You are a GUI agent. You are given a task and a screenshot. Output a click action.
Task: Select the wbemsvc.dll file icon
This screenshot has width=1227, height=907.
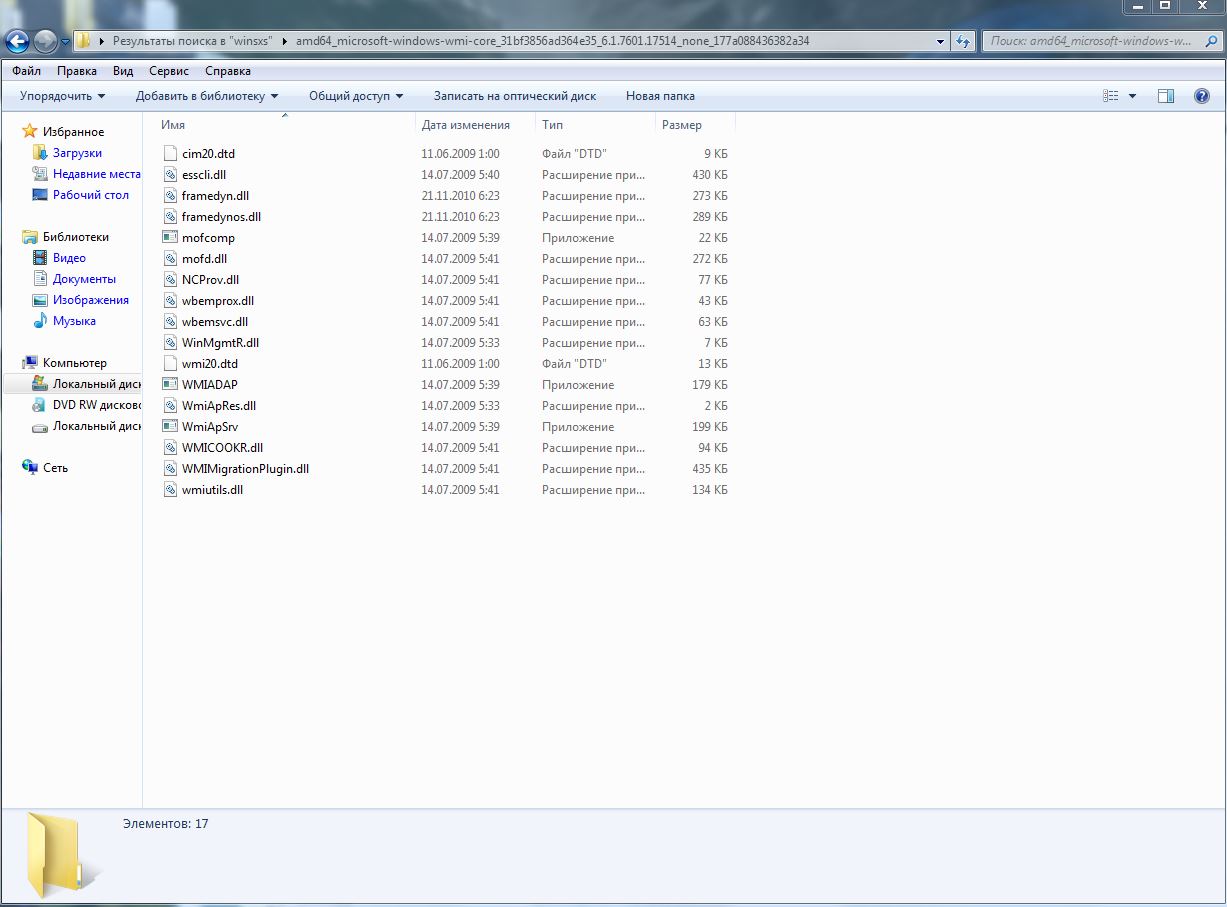[x=170, y=321]
